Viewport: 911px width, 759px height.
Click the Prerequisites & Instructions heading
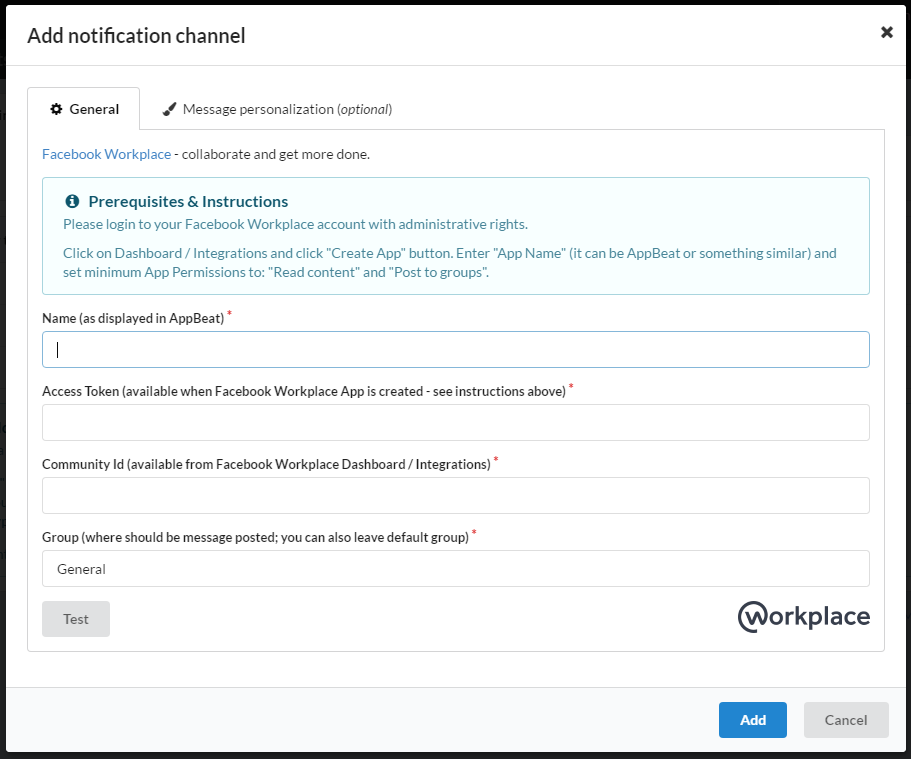[x=188, y=202]
